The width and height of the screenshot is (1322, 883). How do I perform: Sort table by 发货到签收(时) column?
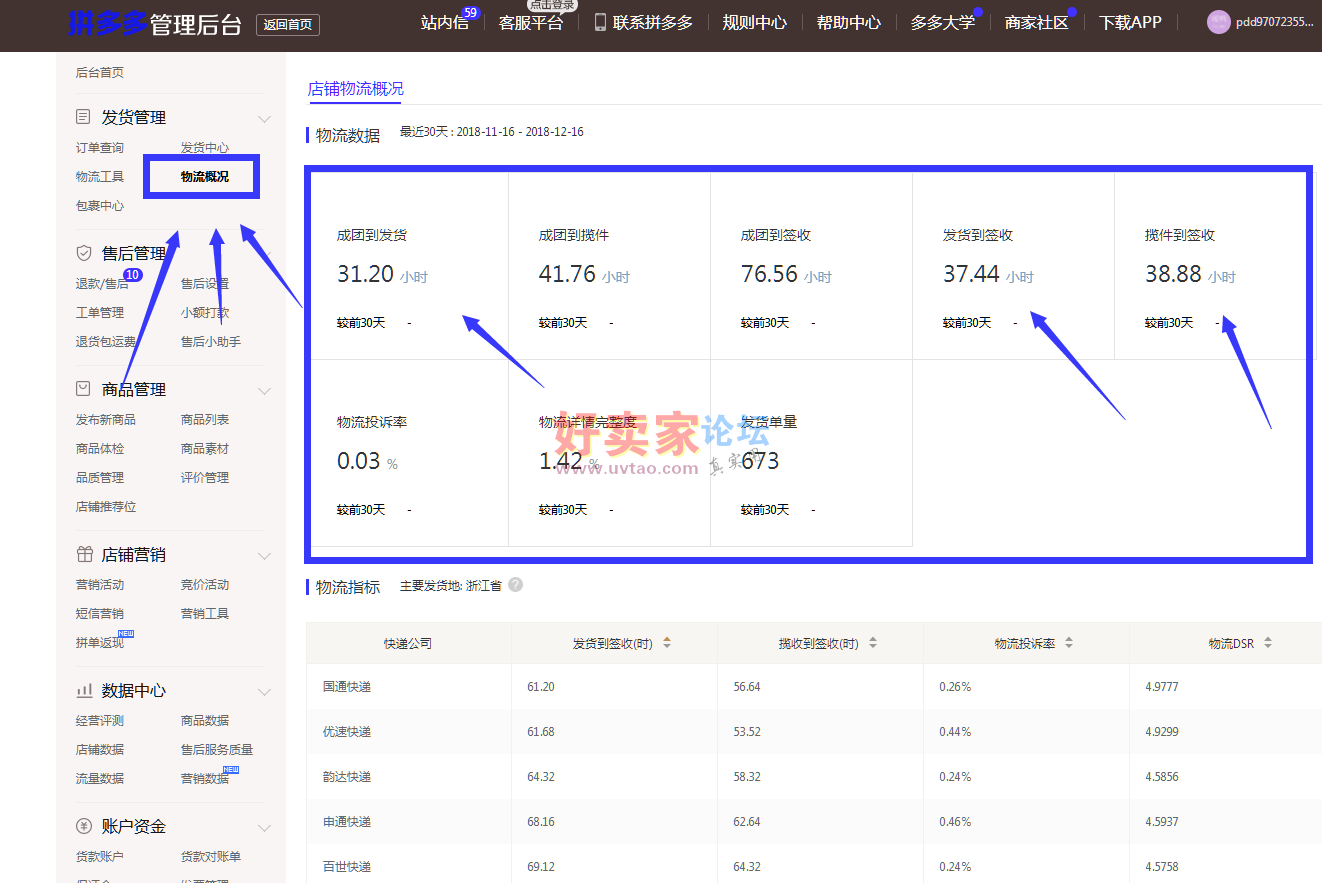[667, 643]
